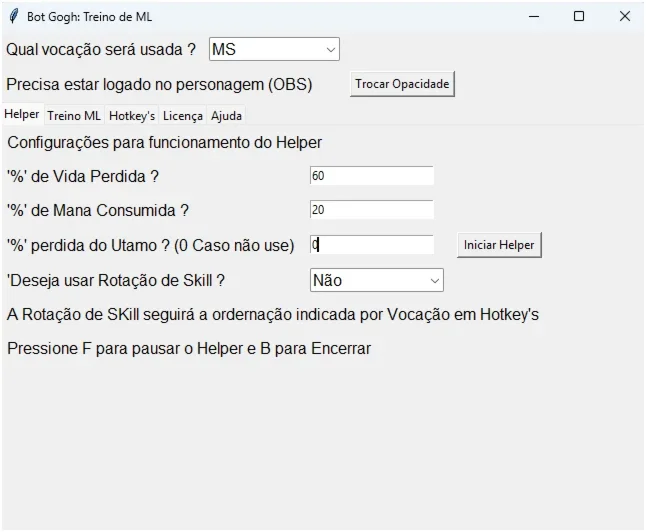Click the Bot Gogh title bar text
This screenshot has height=532, width=646.
(x=89, y=17)
